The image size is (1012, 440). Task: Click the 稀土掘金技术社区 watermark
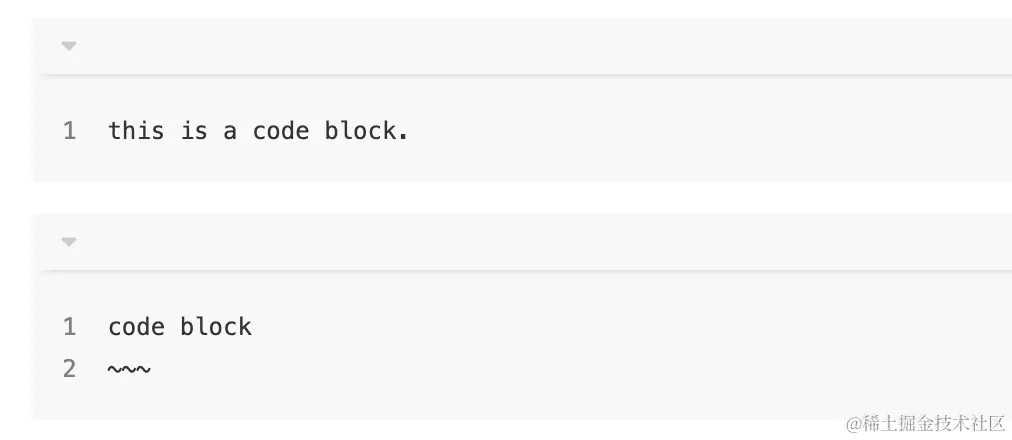pos(926,424)
